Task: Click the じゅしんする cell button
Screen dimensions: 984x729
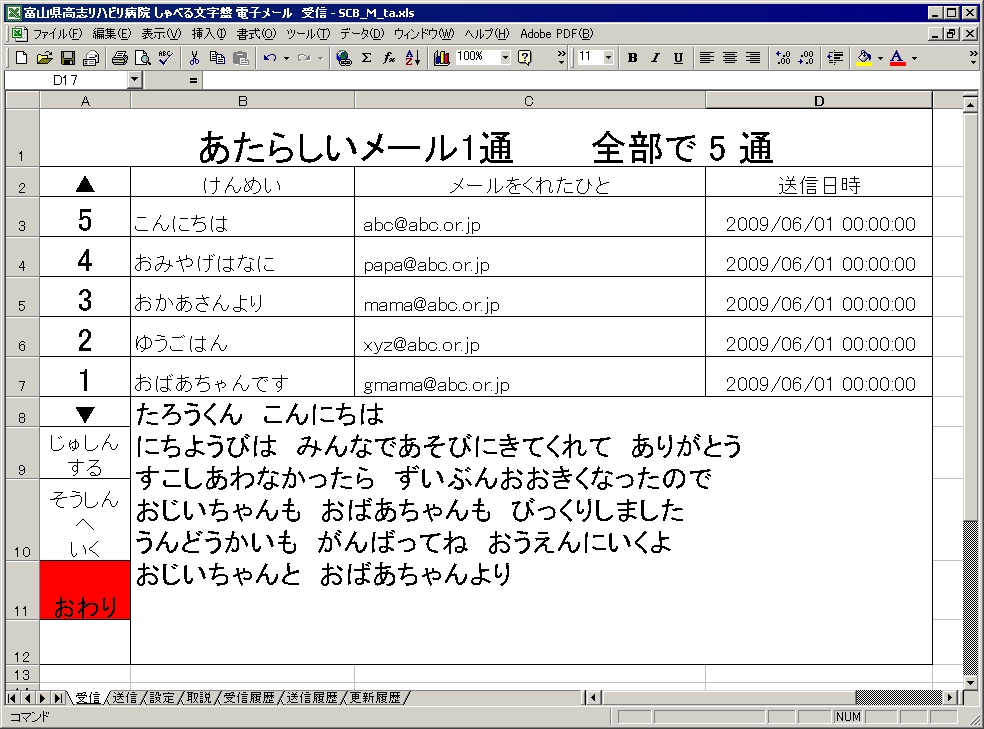Action: 85,454
